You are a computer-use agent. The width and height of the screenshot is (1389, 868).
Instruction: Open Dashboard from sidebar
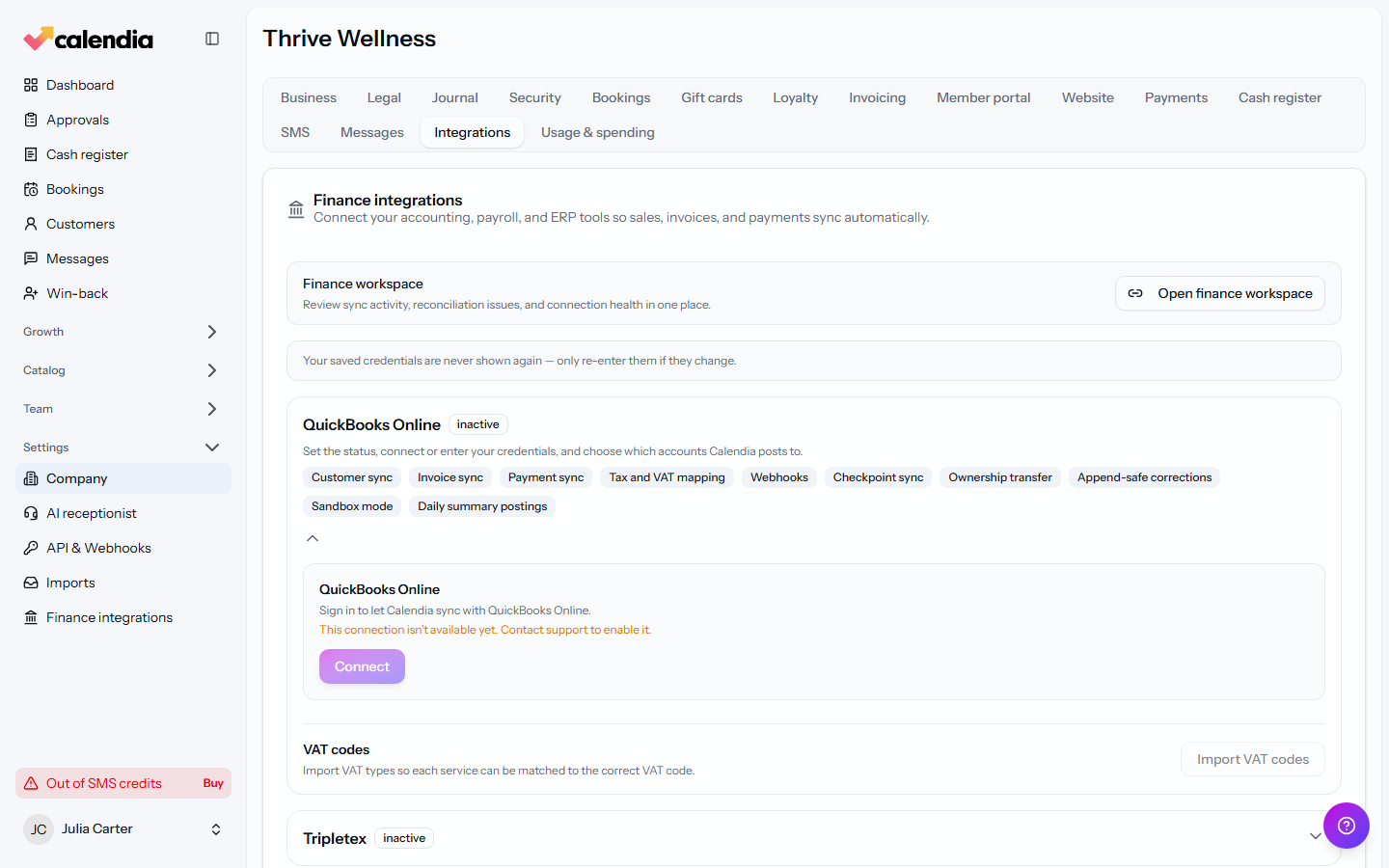(x=123, y=85)
